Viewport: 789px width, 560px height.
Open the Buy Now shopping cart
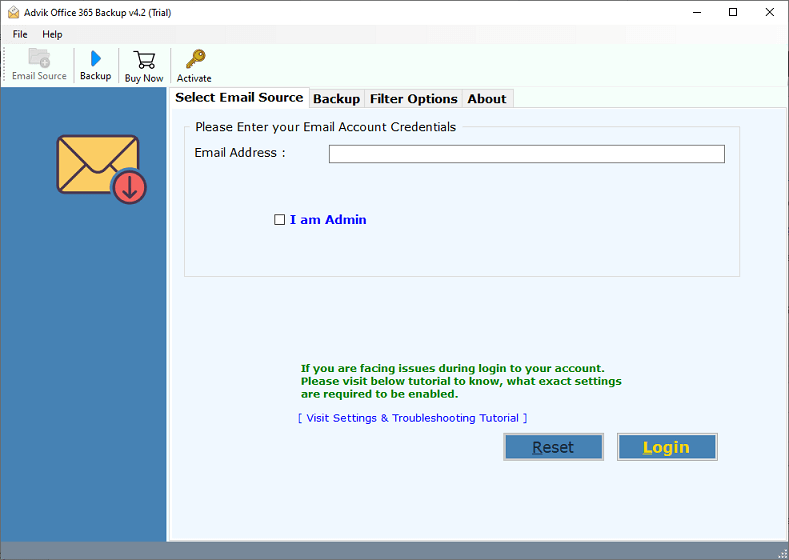coord(144,59)
